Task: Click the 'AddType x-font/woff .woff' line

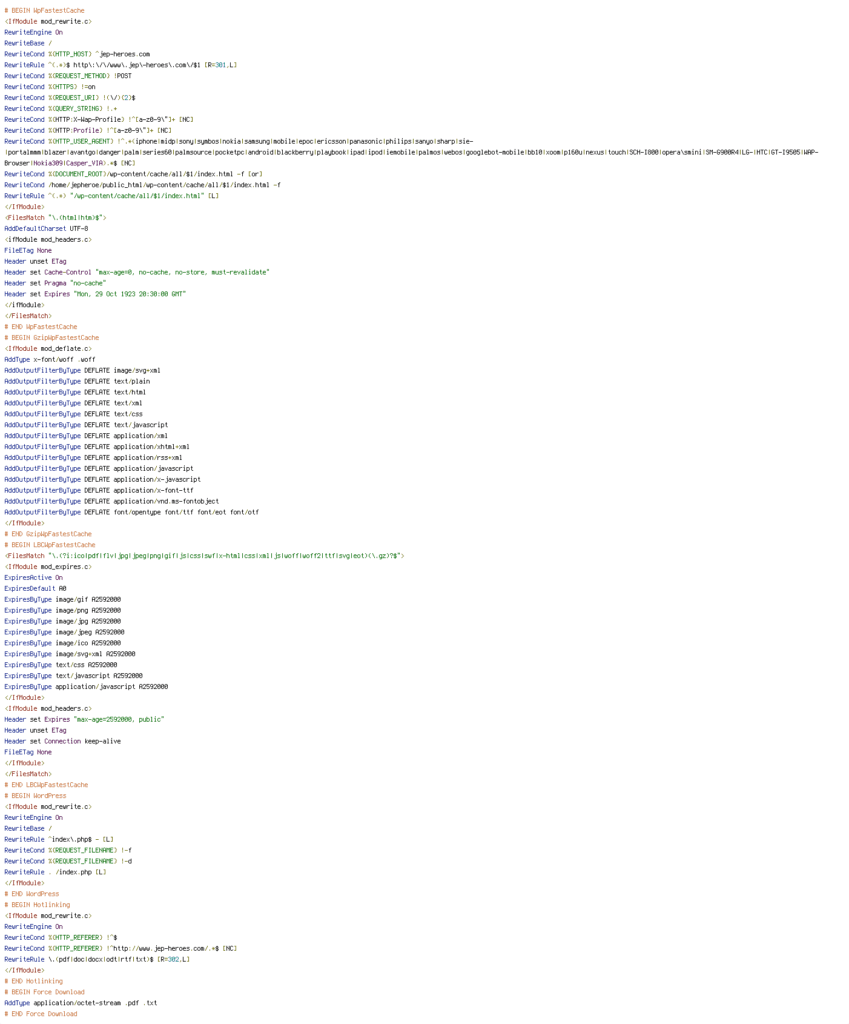Action: [x=50, y=360]
